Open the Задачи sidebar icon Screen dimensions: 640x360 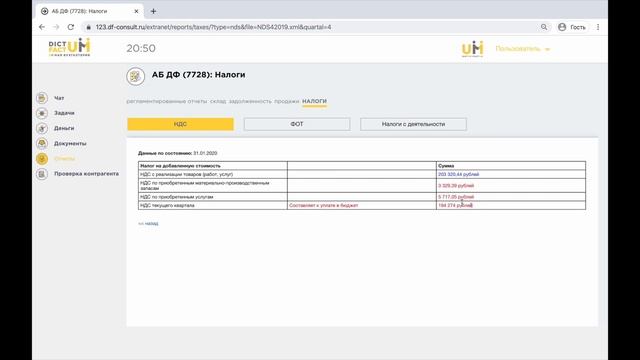pyautogui.click(x=42, y=113)
